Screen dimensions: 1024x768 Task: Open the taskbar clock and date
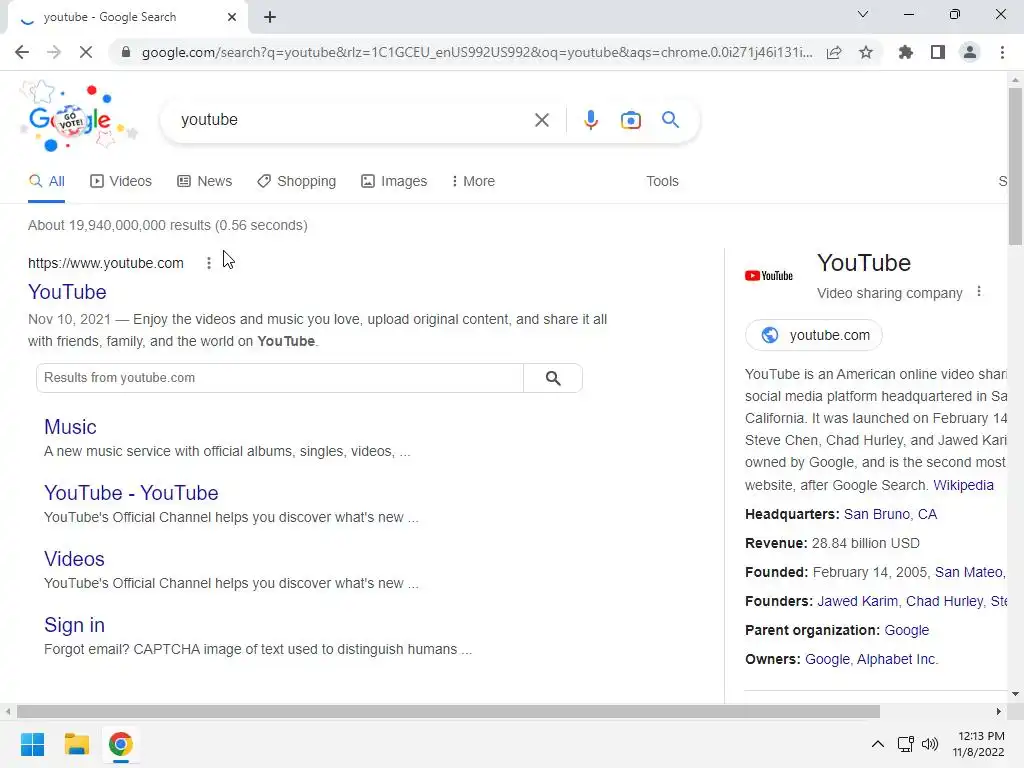(x=978, y=744)
